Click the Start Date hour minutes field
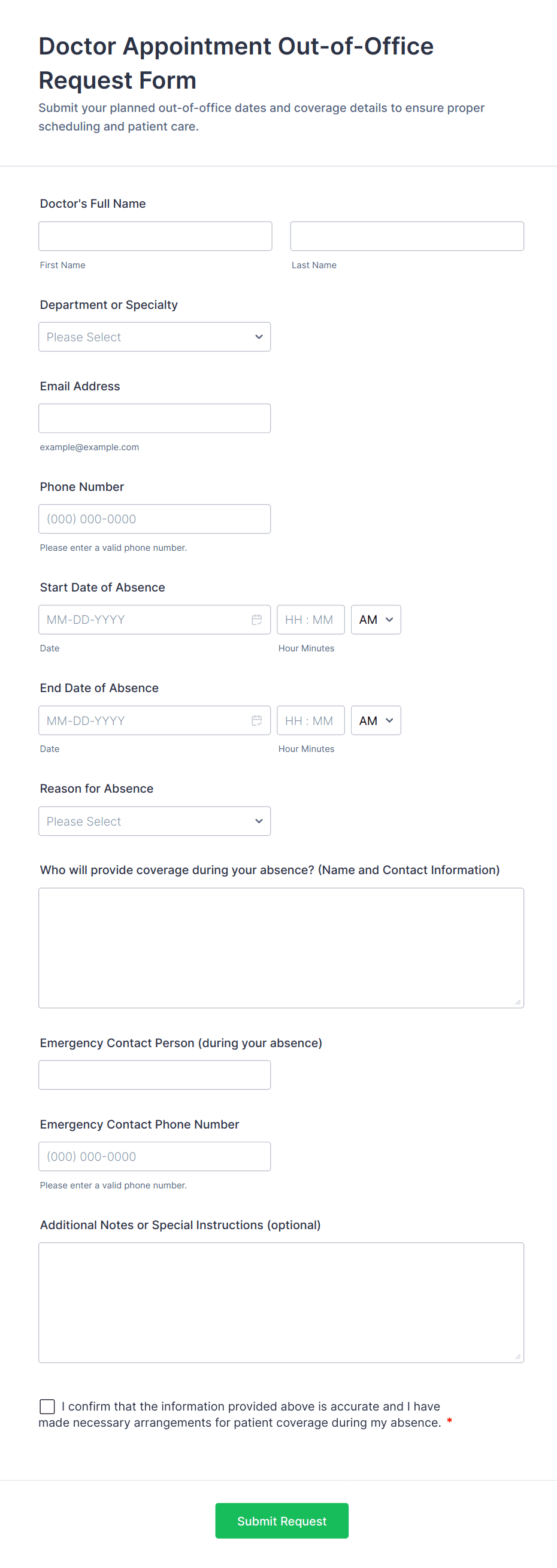Image resolution: width=557 pixels, height=1568 pixels. tap(310, 620)
